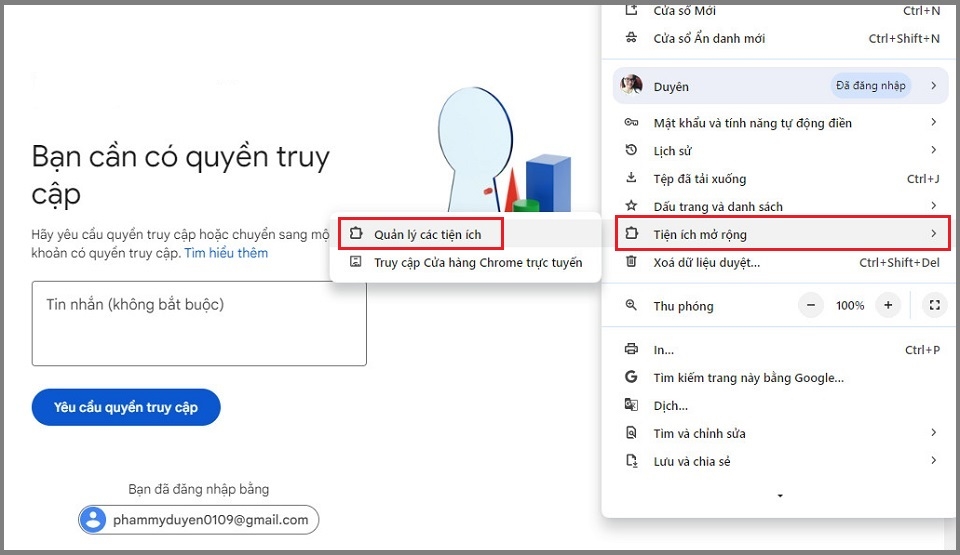
Task: Click the Ctrl+Shift+Del shortcut text
Action: tap(899, 262)
